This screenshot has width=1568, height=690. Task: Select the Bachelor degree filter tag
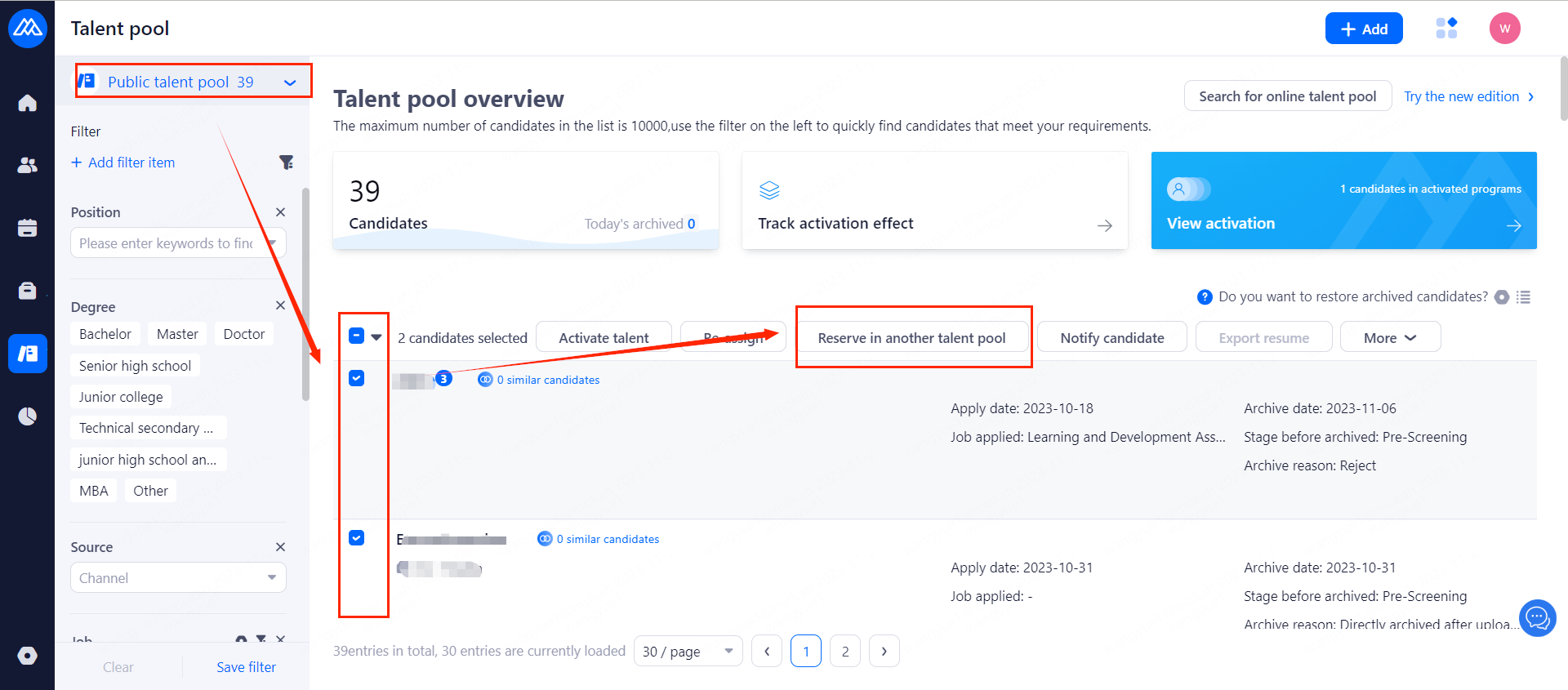[x=105, y=334]
